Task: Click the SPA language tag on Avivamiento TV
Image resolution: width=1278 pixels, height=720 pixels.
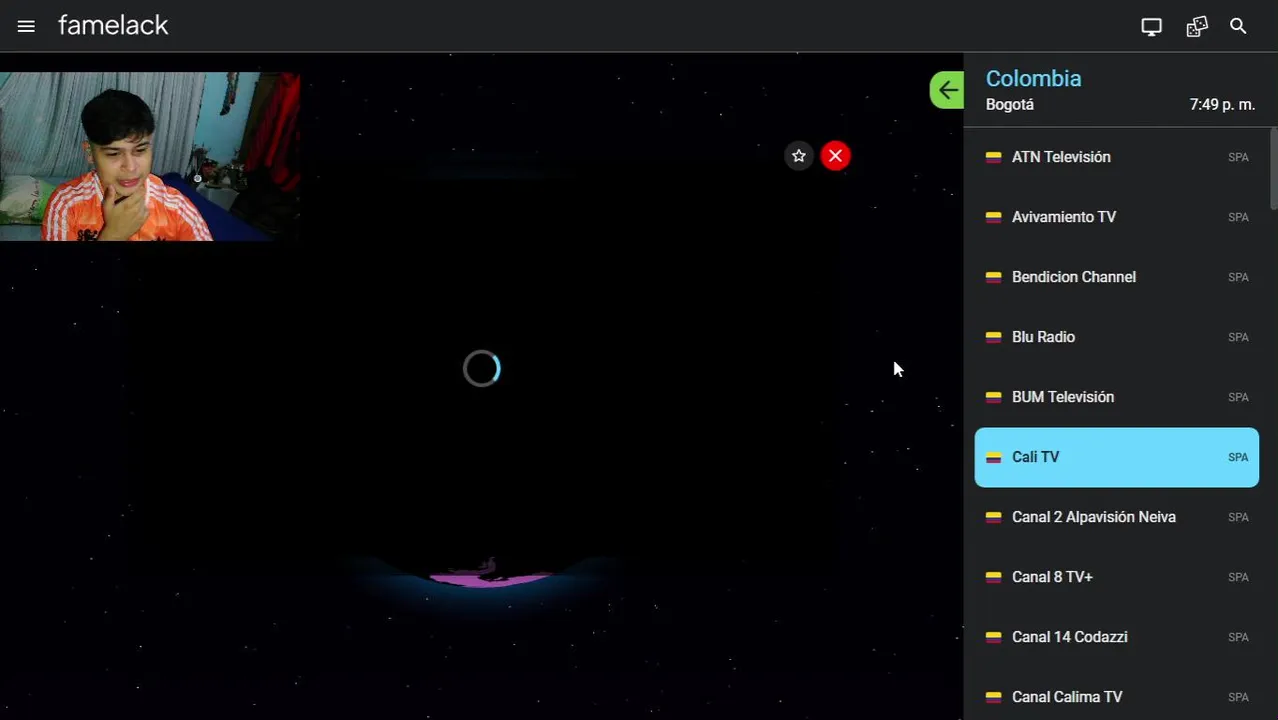Action: [1238, 217]
